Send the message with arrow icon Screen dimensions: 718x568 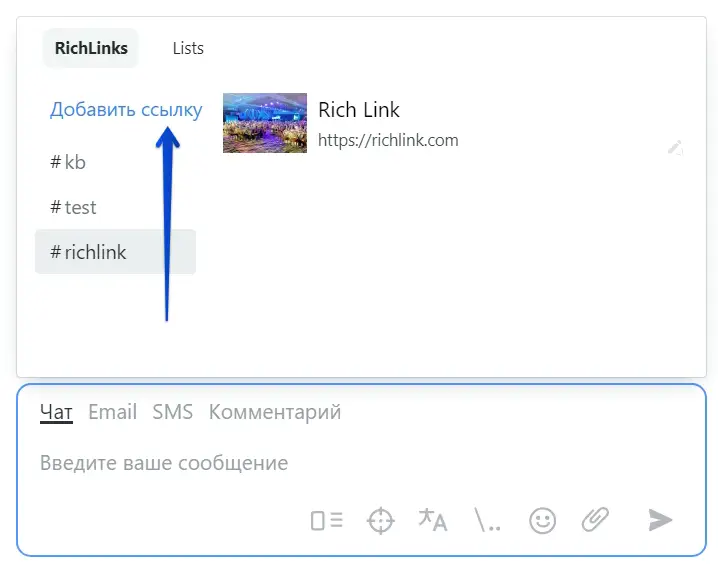[x=660, y=520]
